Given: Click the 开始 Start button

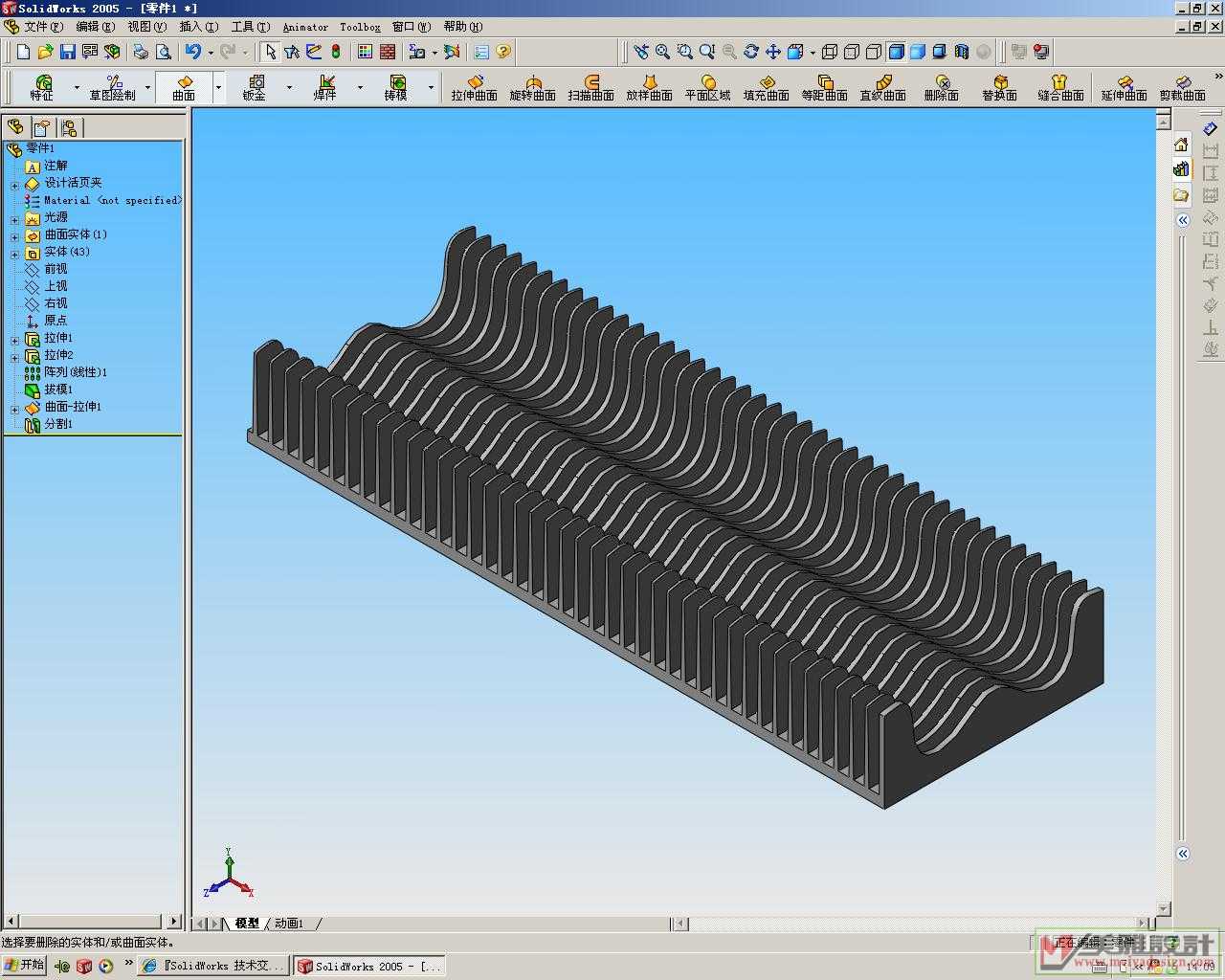Looking at the screenshot, I should (24, 965).
